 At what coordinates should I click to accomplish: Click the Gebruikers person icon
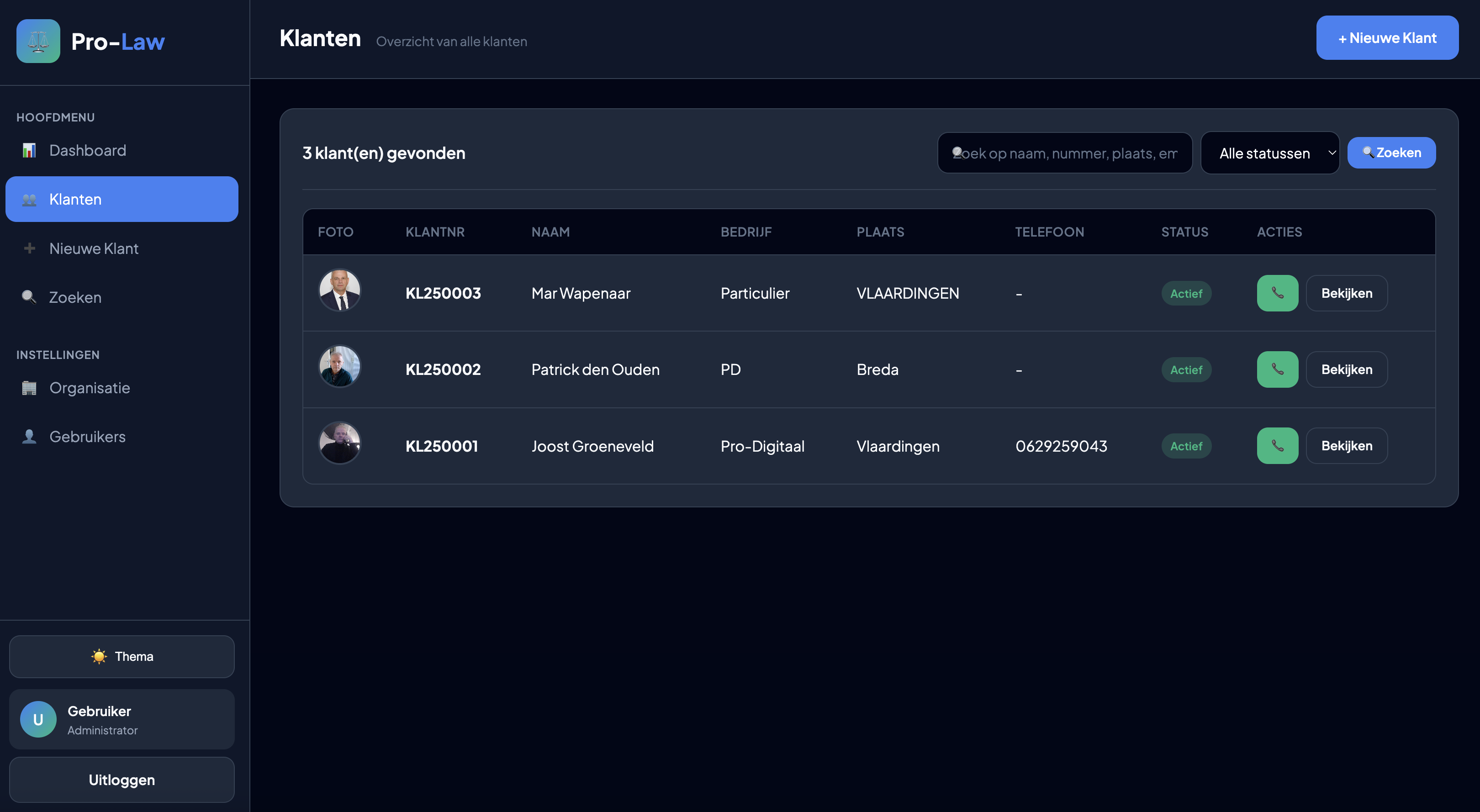pyautogui.click(x=29, y=437)
